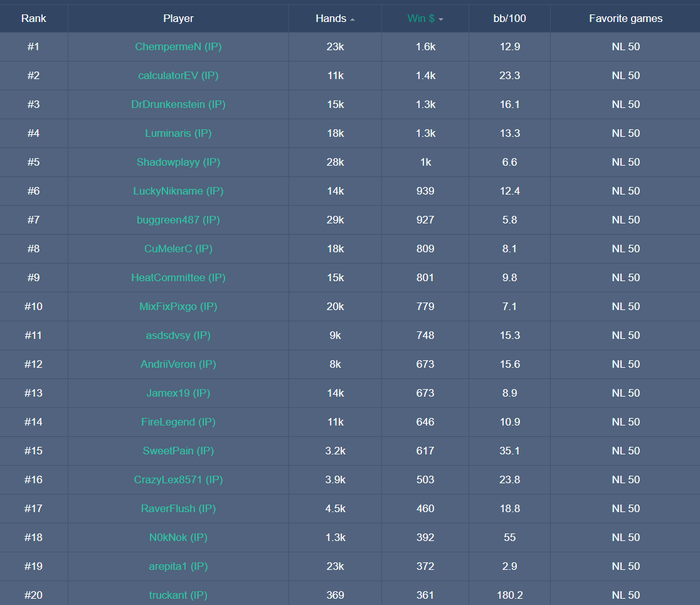The image size is (700, 605).
Task: Select the 369 hands value for truckant
Action: [x=335, y=595]
